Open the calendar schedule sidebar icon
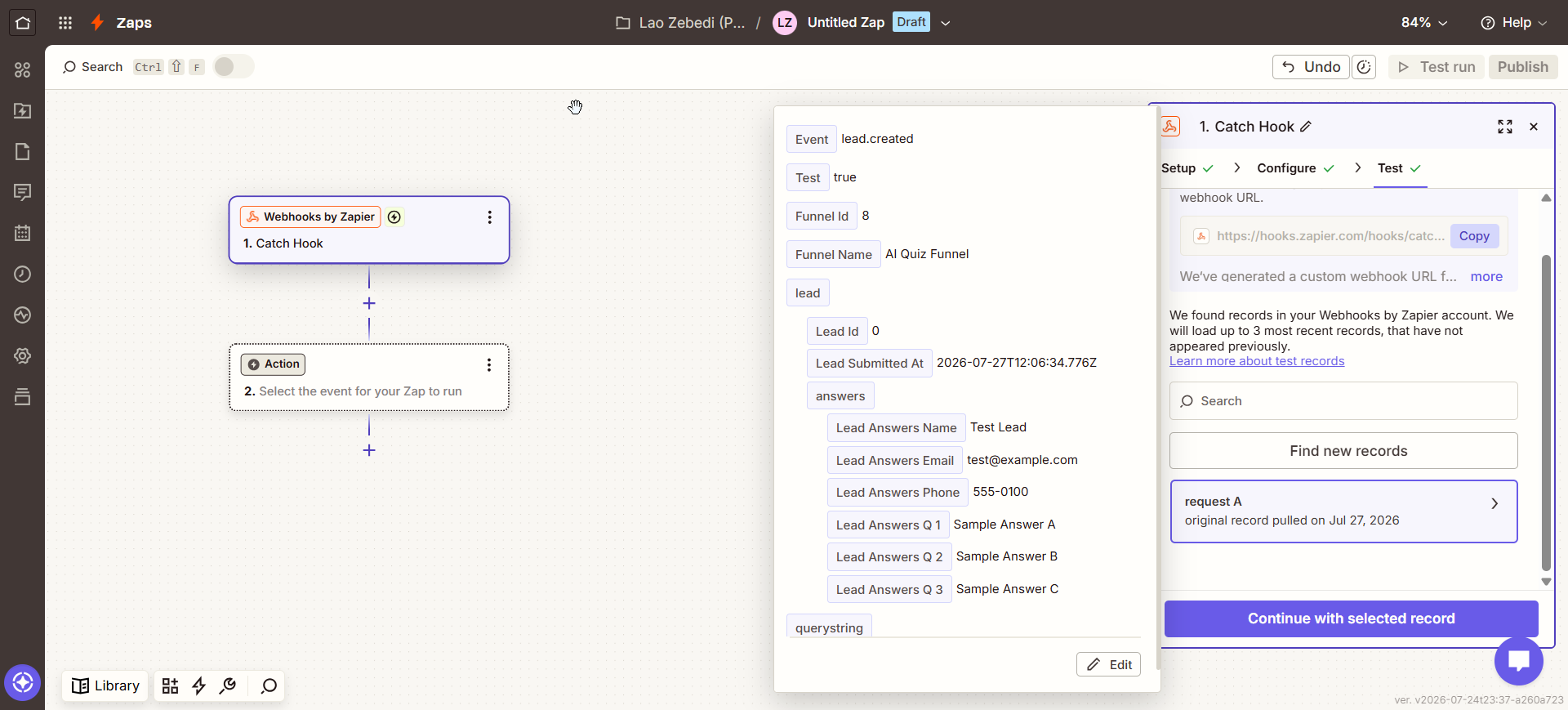Image resolution: width=1568 pixels, height=710 pixels. tap(22, 234)
